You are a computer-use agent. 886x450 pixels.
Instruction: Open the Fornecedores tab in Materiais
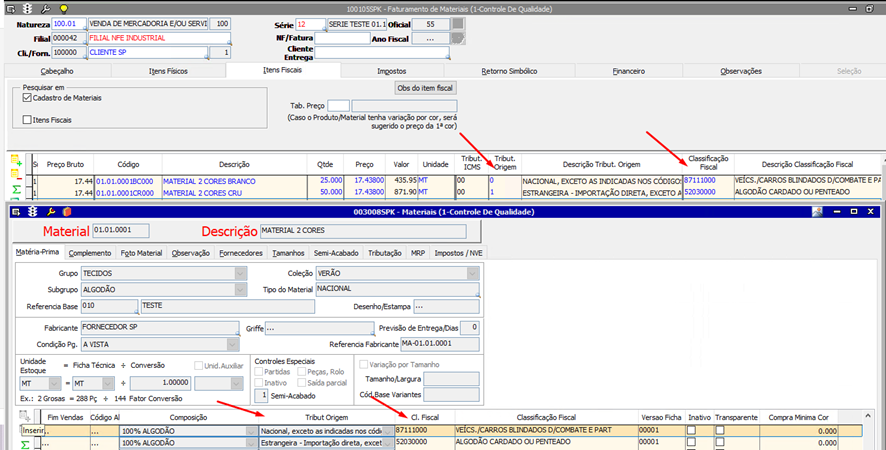pyautogui.click(x=241, y=253)
